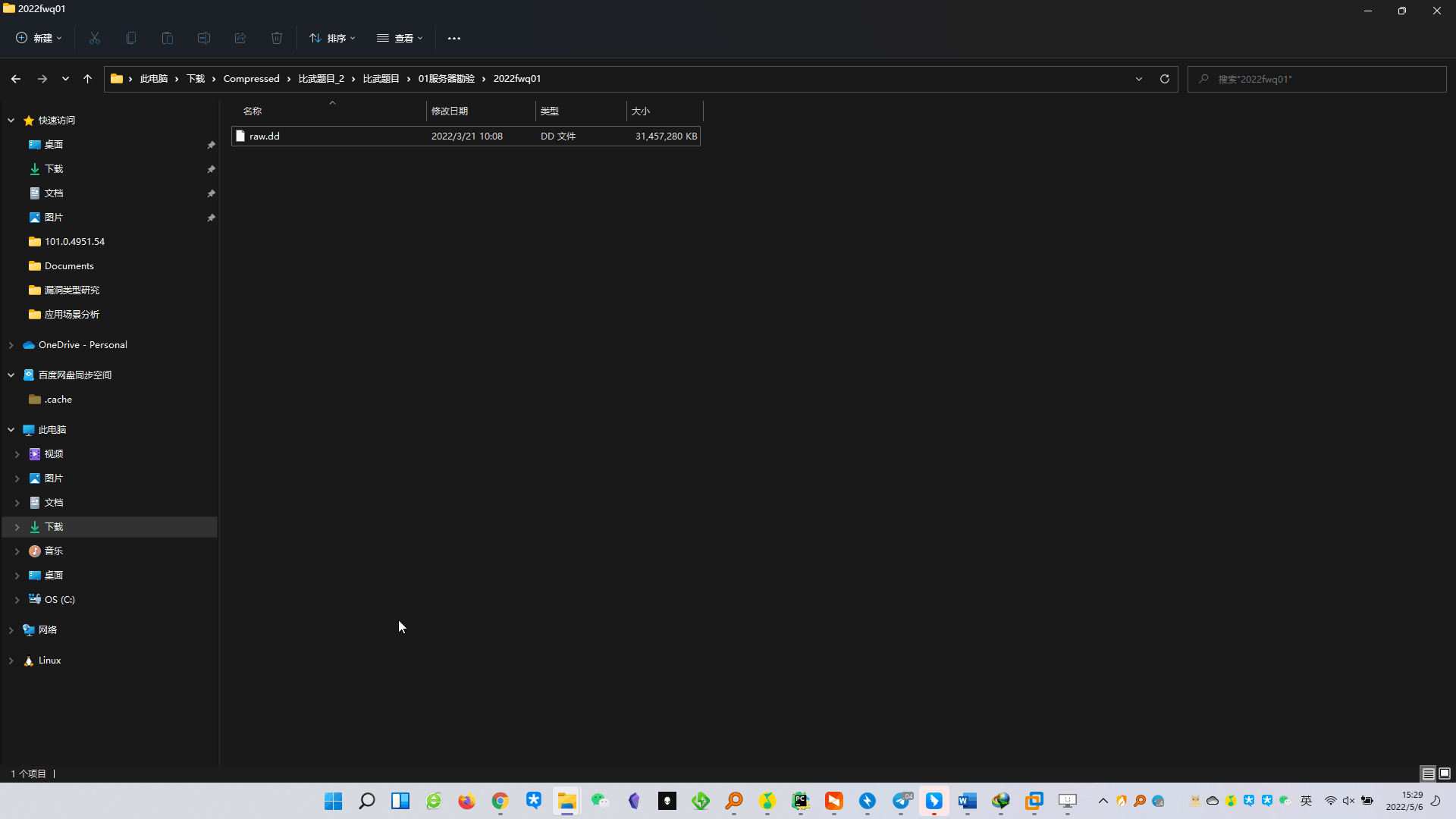Go up one folder level arrow
Screen dimensions: 1456x819
click(x=87, y=79)
